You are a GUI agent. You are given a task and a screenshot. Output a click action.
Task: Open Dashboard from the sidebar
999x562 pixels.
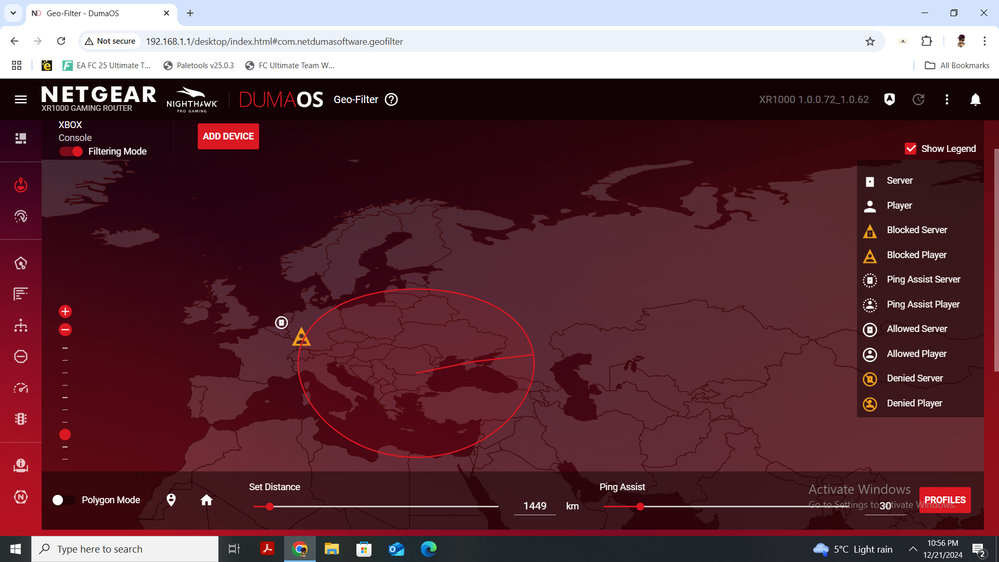click(20, 138)
